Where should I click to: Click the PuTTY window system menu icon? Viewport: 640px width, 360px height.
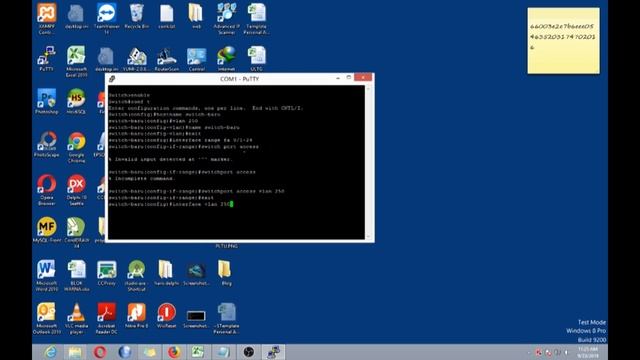tap(112, 79)
